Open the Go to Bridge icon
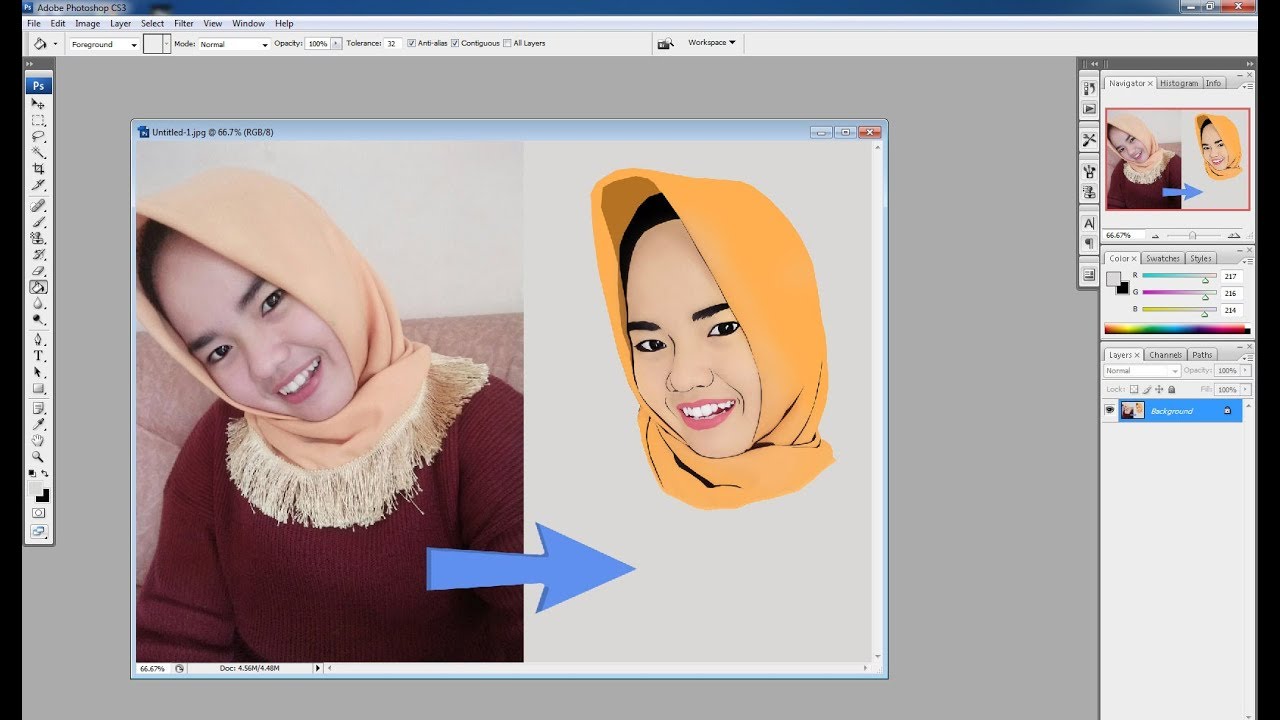 pyautogui.click(x=666, y=44)
